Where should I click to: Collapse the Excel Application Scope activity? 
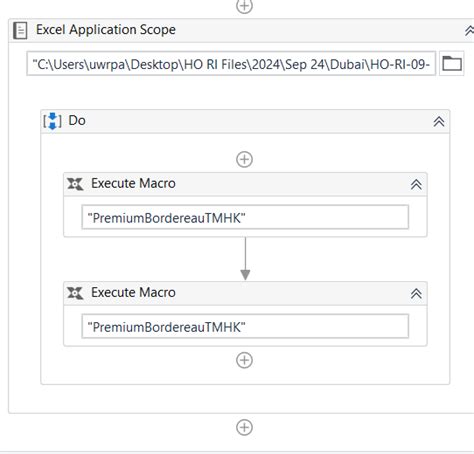pos(469,31)
